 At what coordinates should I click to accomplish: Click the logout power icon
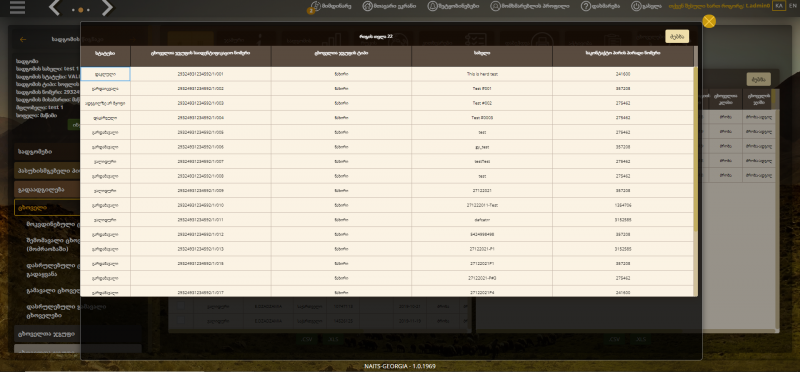(636, 6)
